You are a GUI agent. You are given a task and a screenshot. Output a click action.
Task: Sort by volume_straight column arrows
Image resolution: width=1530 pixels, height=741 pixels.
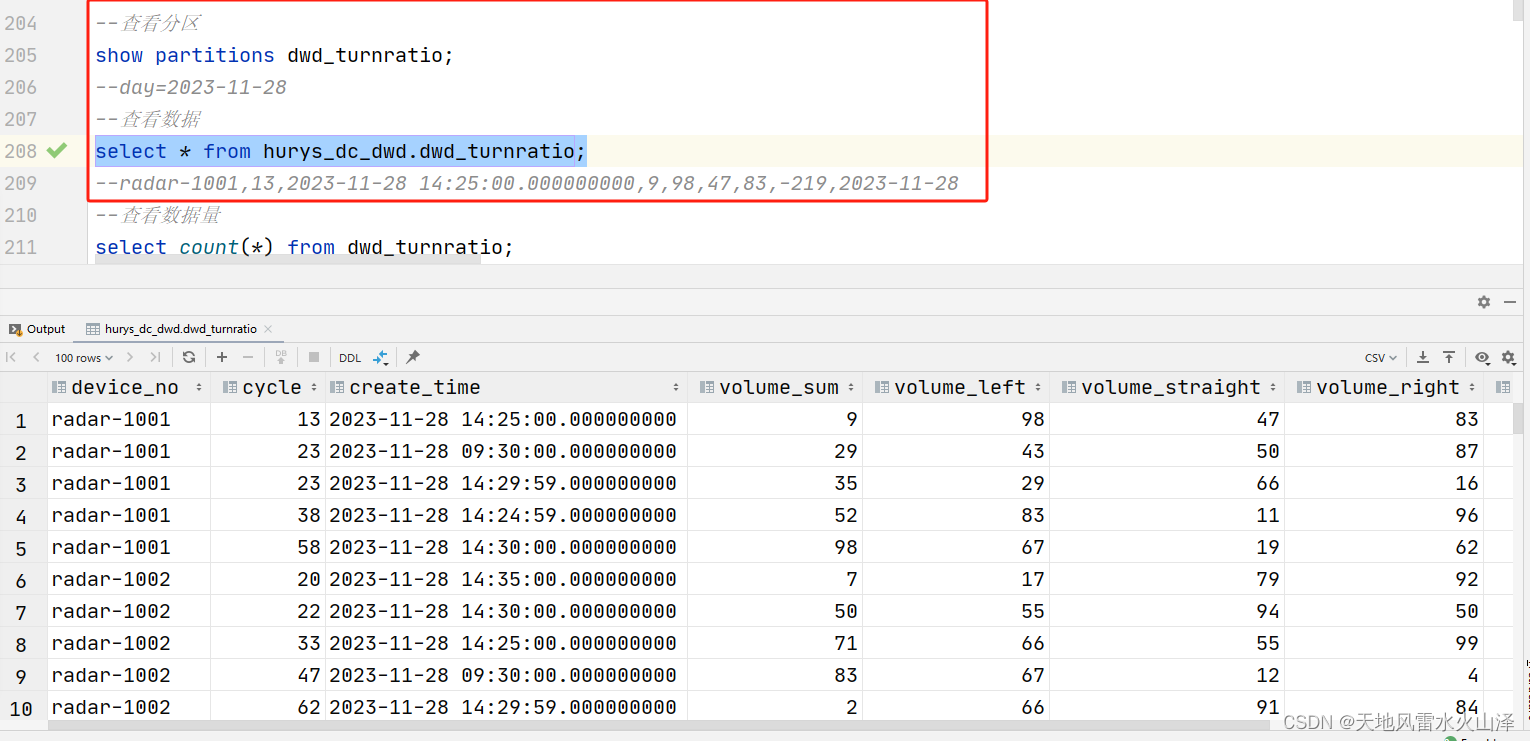(1273, 388)
